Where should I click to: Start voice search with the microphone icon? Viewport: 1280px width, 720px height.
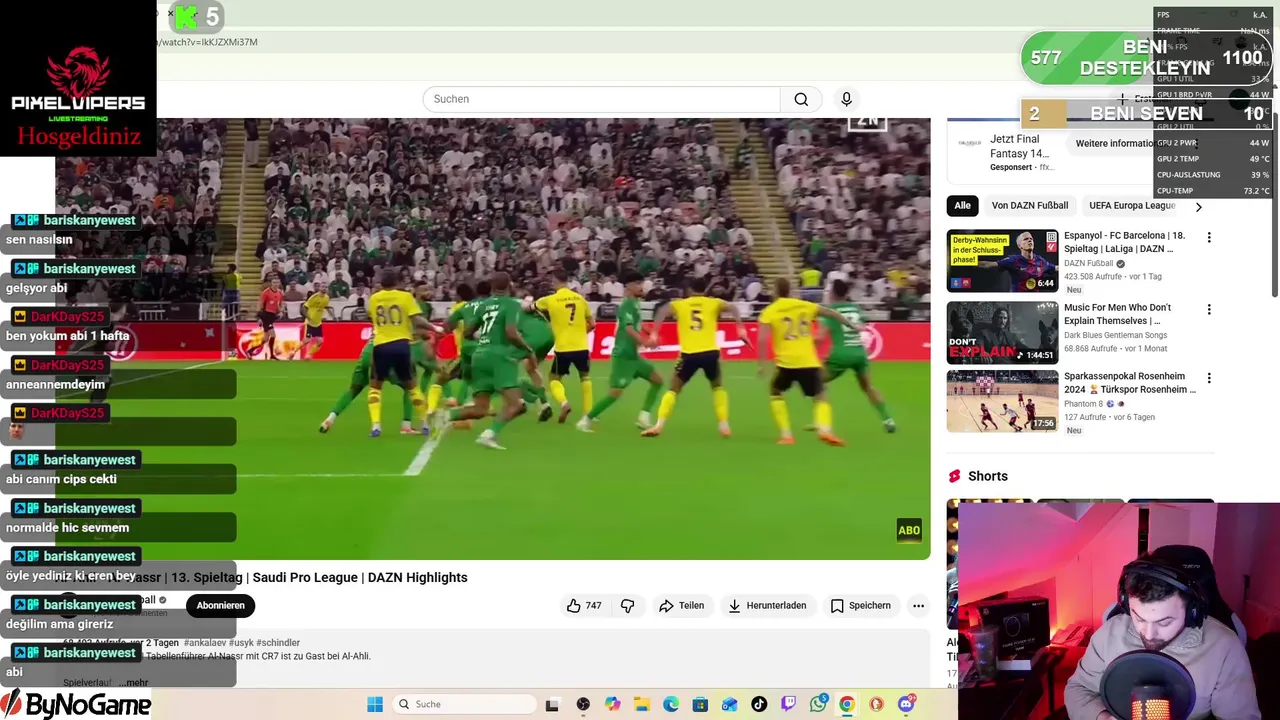coord(846,99)
